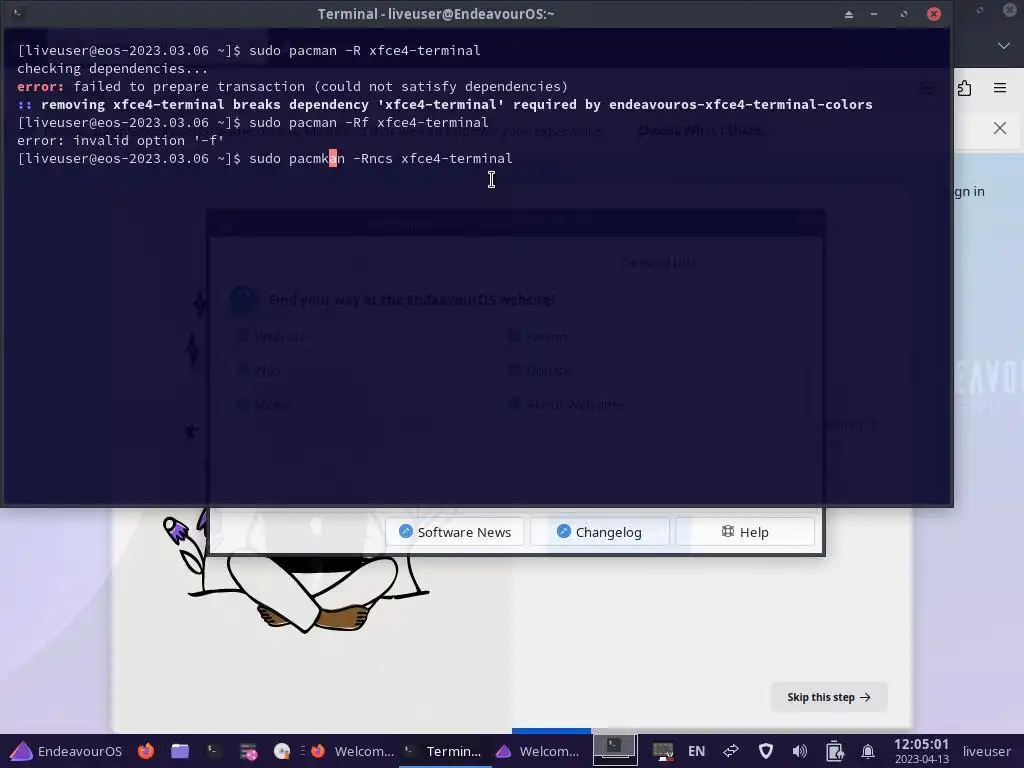Open the Changelog button

click(600, 532)
